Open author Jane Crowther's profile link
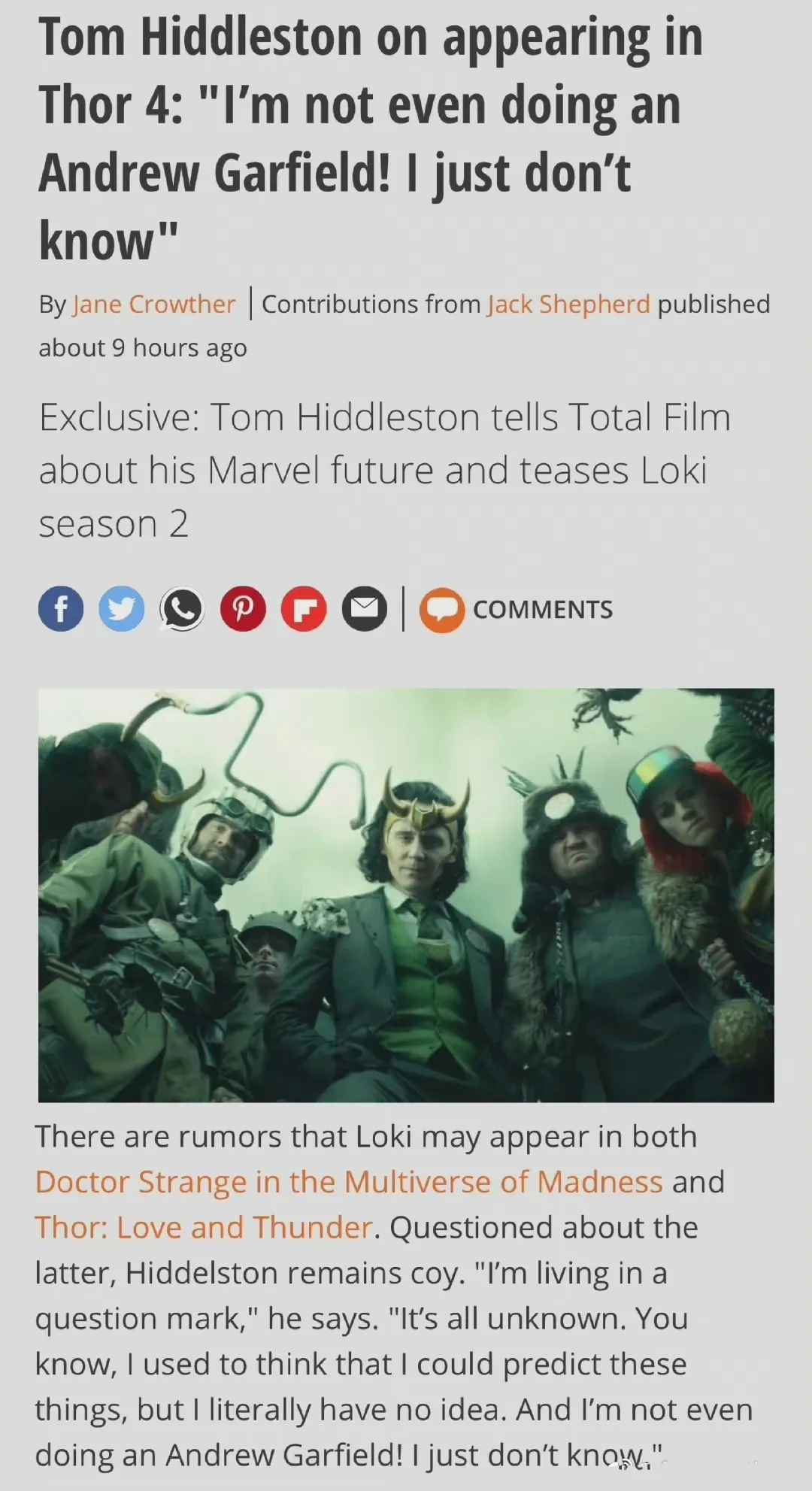Viewport: 812px width, 1491px height. tap(154, 305)
